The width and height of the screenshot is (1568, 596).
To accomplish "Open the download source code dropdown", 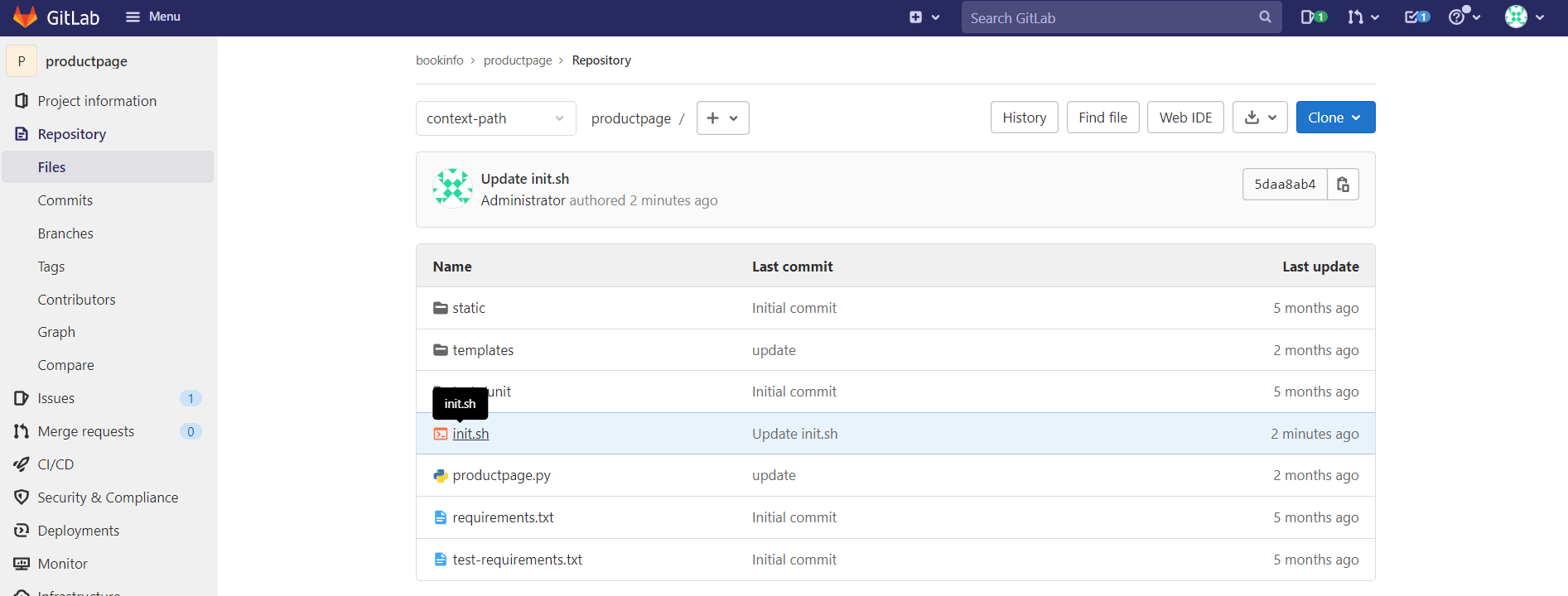I will pos(1260,118).
